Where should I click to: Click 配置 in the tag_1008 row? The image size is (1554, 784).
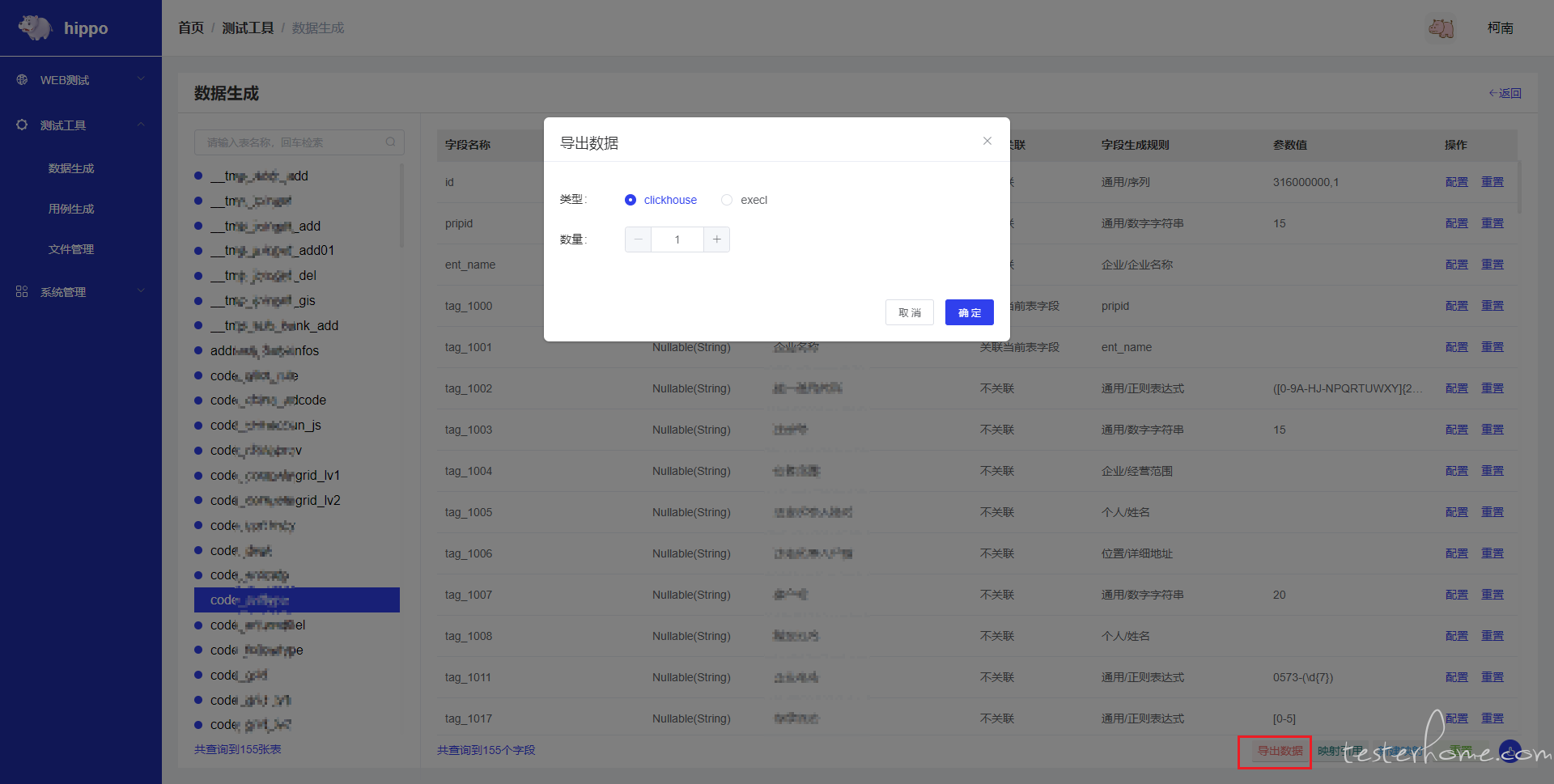point(1457,636)
